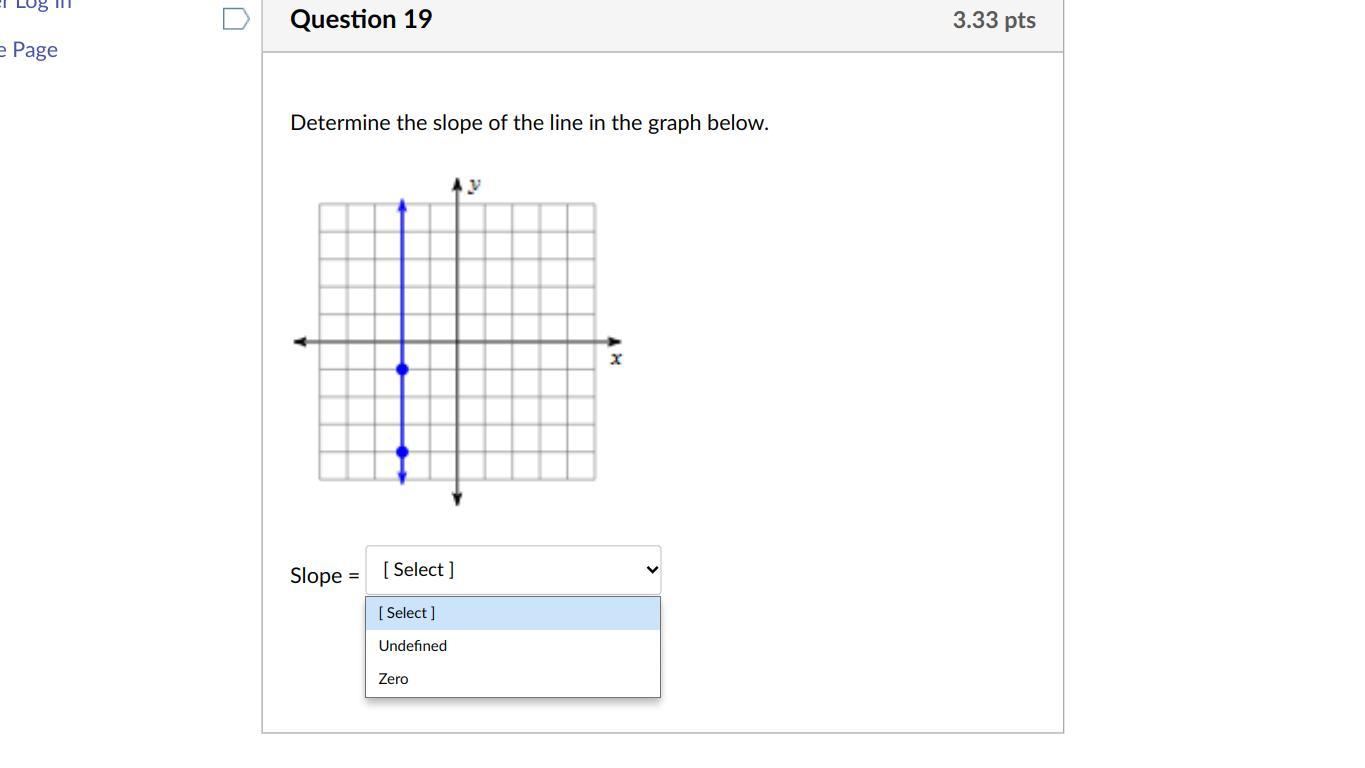Click the chevron arrow on the Slope dropdown

[652, 570]
